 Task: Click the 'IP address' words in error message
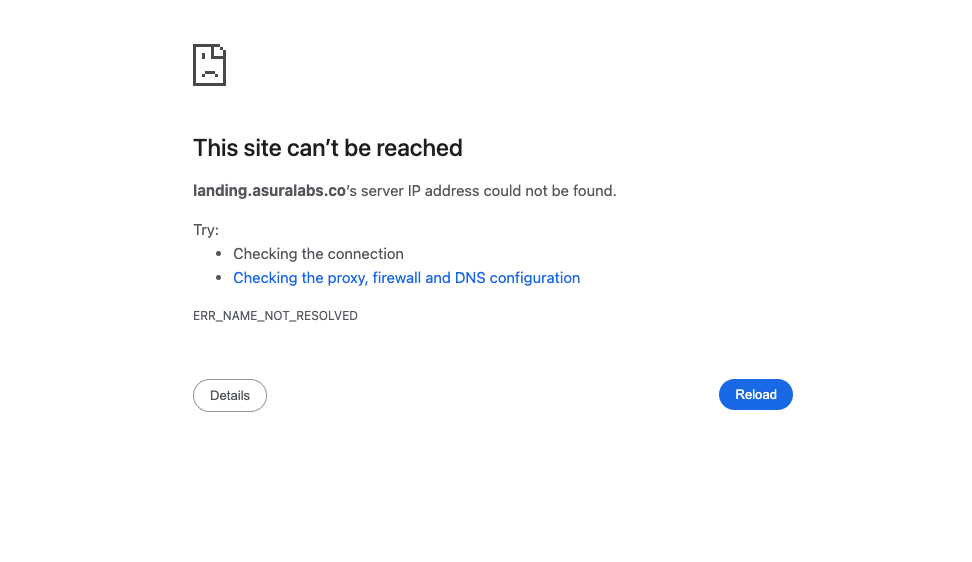pos(443,191)
